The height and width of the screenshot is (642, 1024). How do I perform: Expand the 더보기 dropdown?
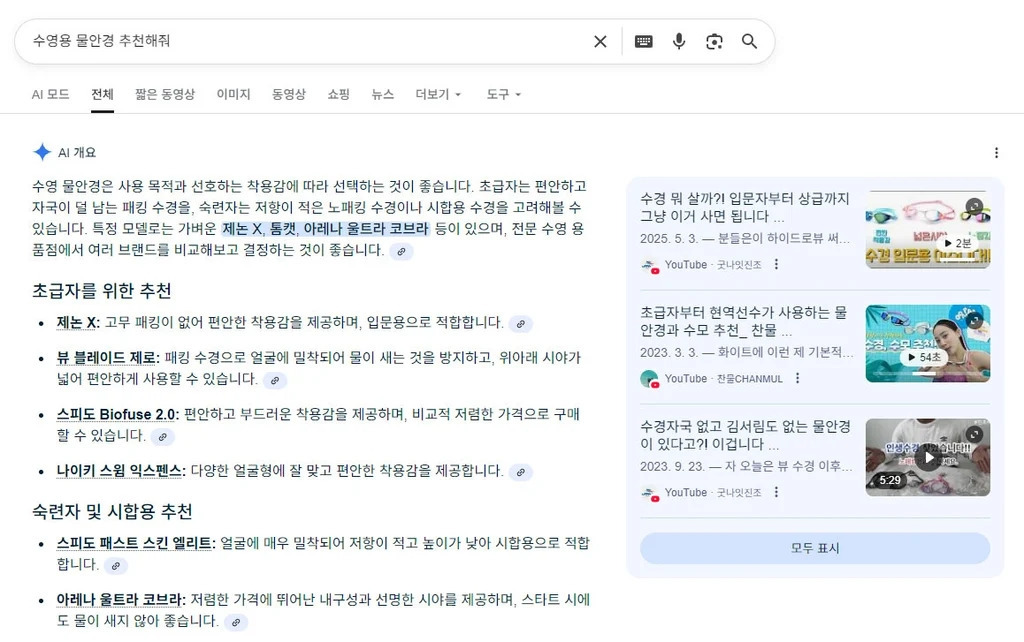(437, 94)
